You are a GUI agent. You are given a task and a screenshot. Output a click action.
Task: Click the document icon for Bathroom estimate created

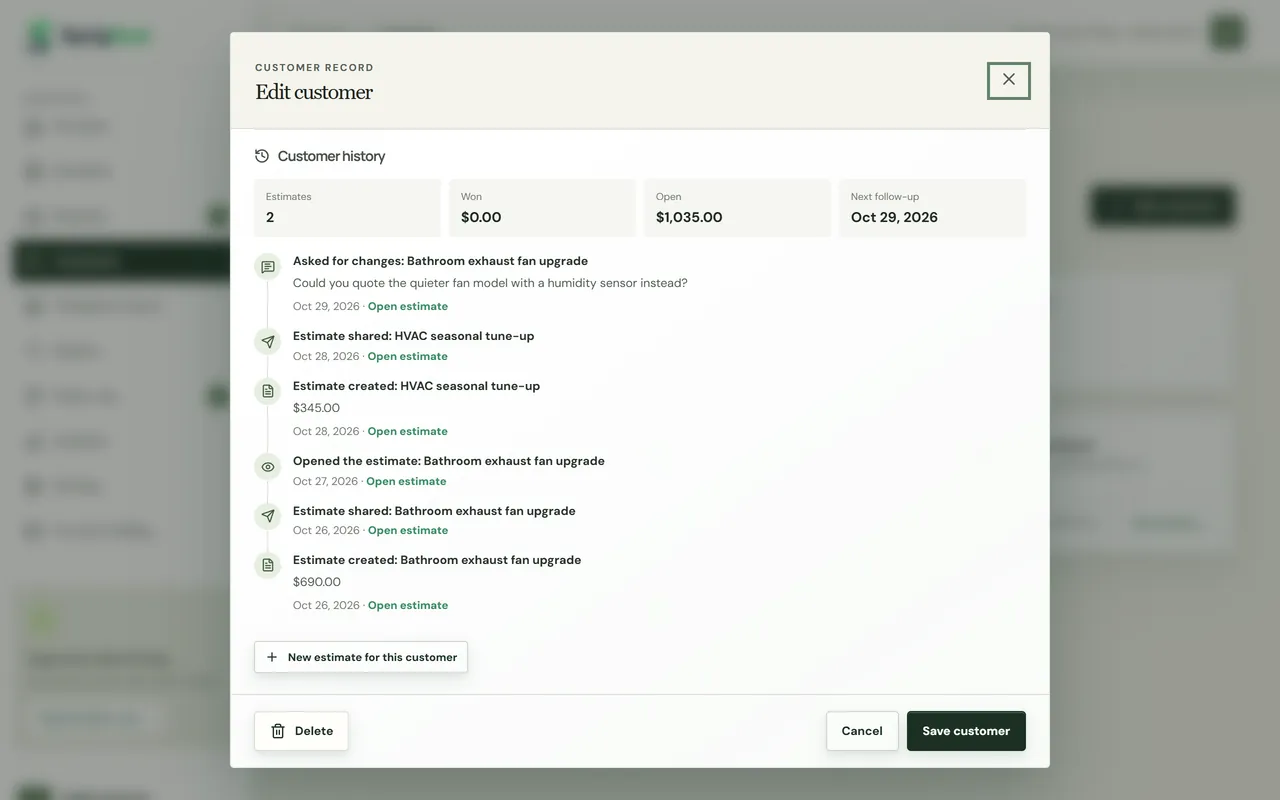pos(268,566)
